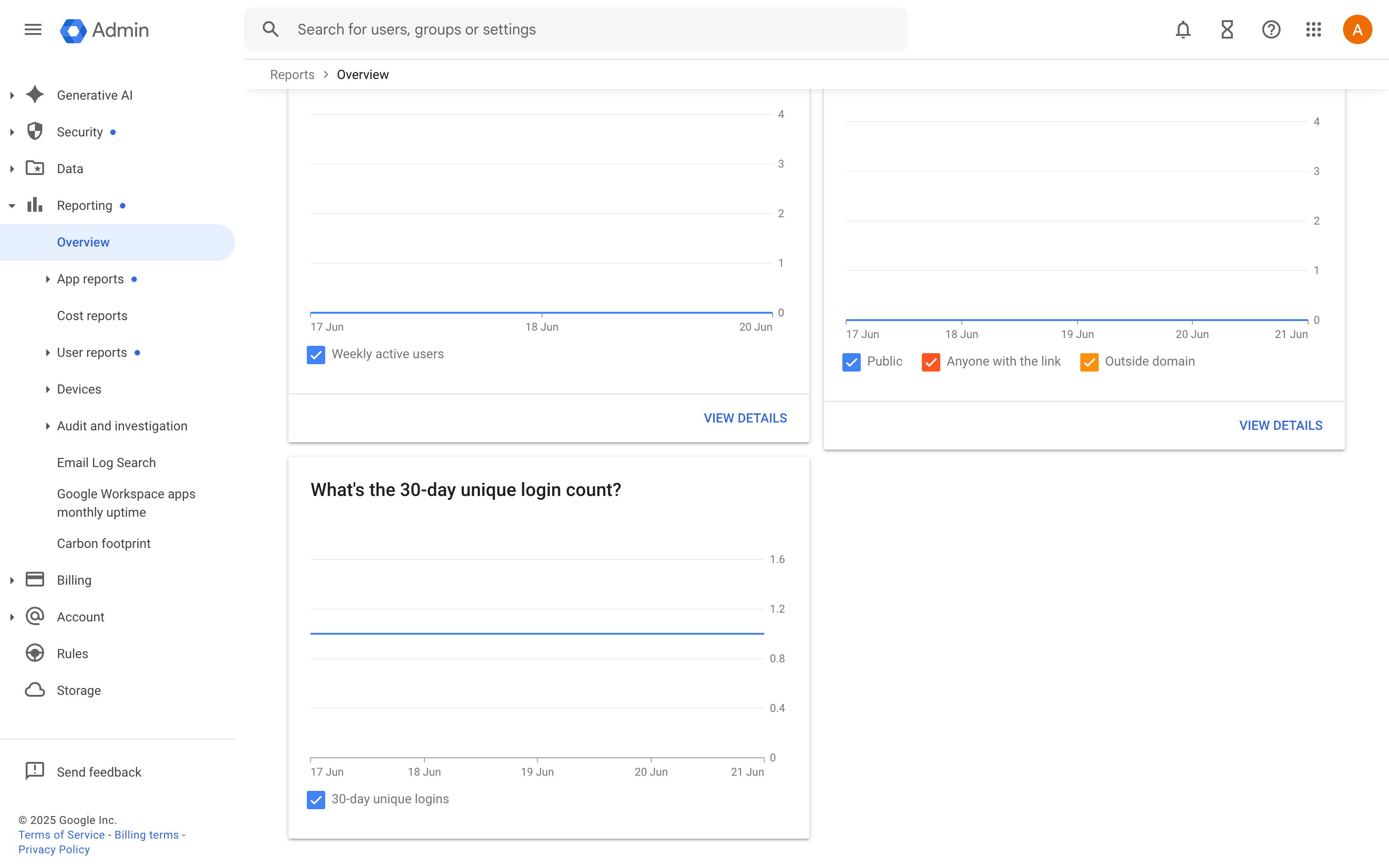Toggle the Anyone with the link checkbox
This screenshot has height=868, width=1389.
[931, 362]
